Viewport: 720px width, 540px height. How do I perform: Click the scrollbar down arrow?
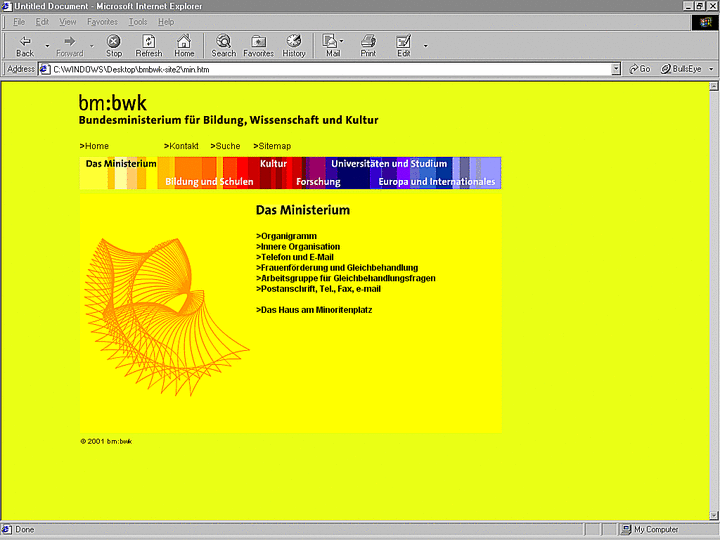714,515
